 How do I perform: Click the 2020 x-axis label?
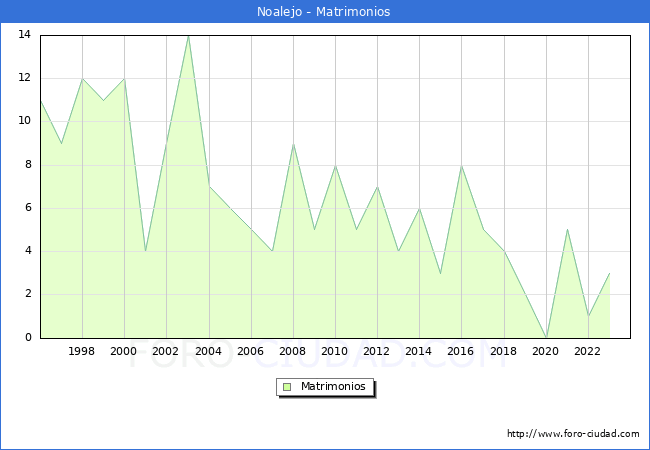click(x=546, y=351)
